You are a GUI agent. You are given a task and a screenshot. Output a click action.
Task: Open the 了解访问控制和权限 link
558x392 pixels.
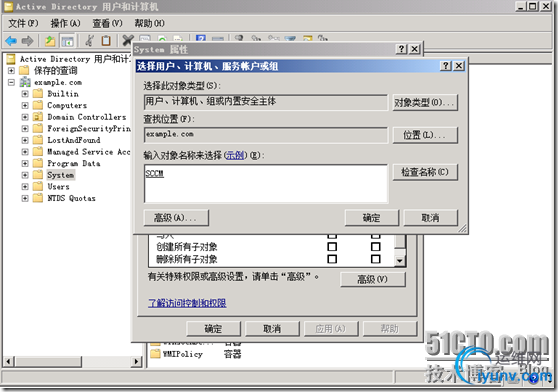(x=187, y=303)
